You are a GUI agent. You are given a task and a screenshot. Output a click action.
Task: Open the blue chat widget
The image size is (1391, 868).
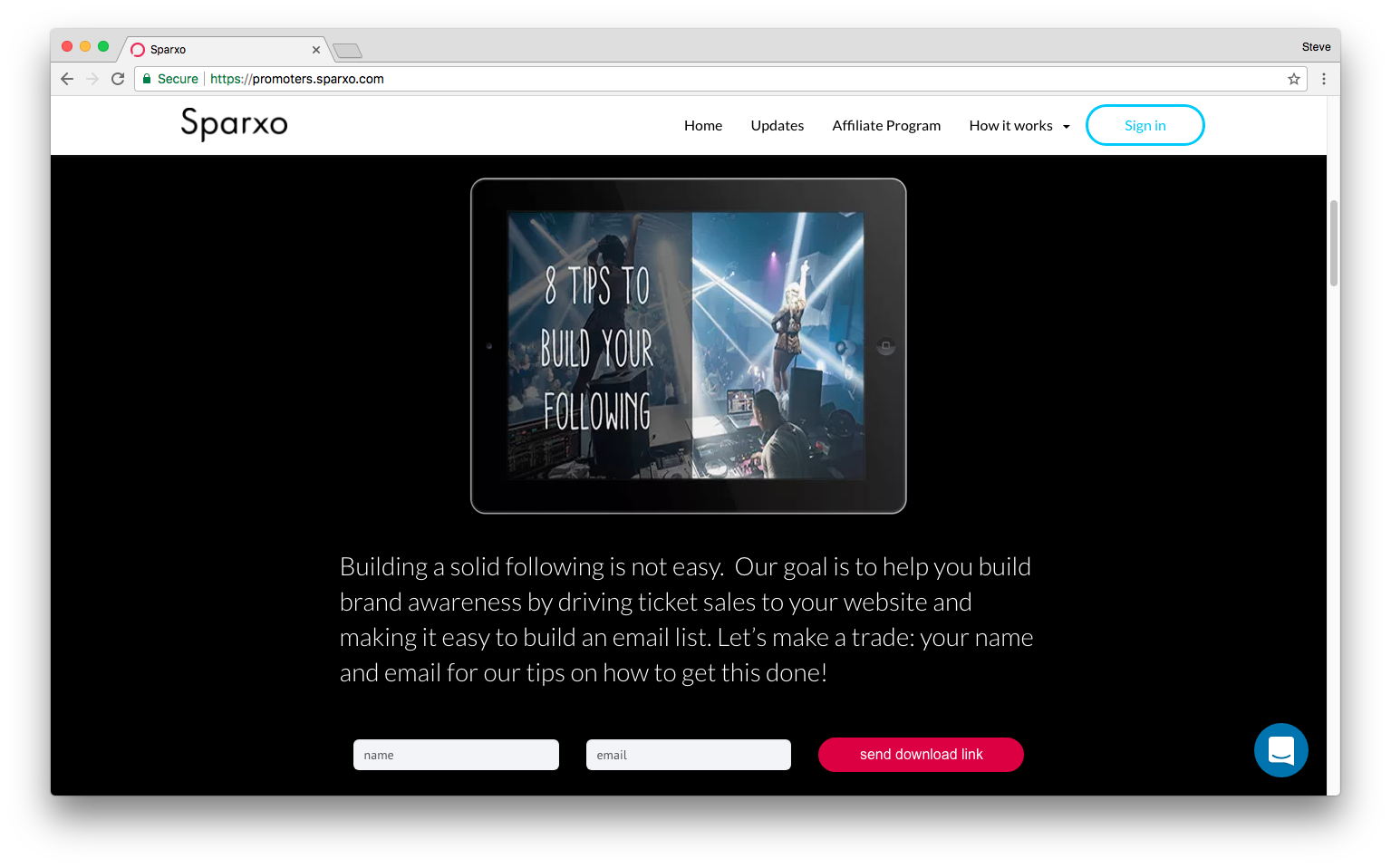click(x=1280, y=750)
